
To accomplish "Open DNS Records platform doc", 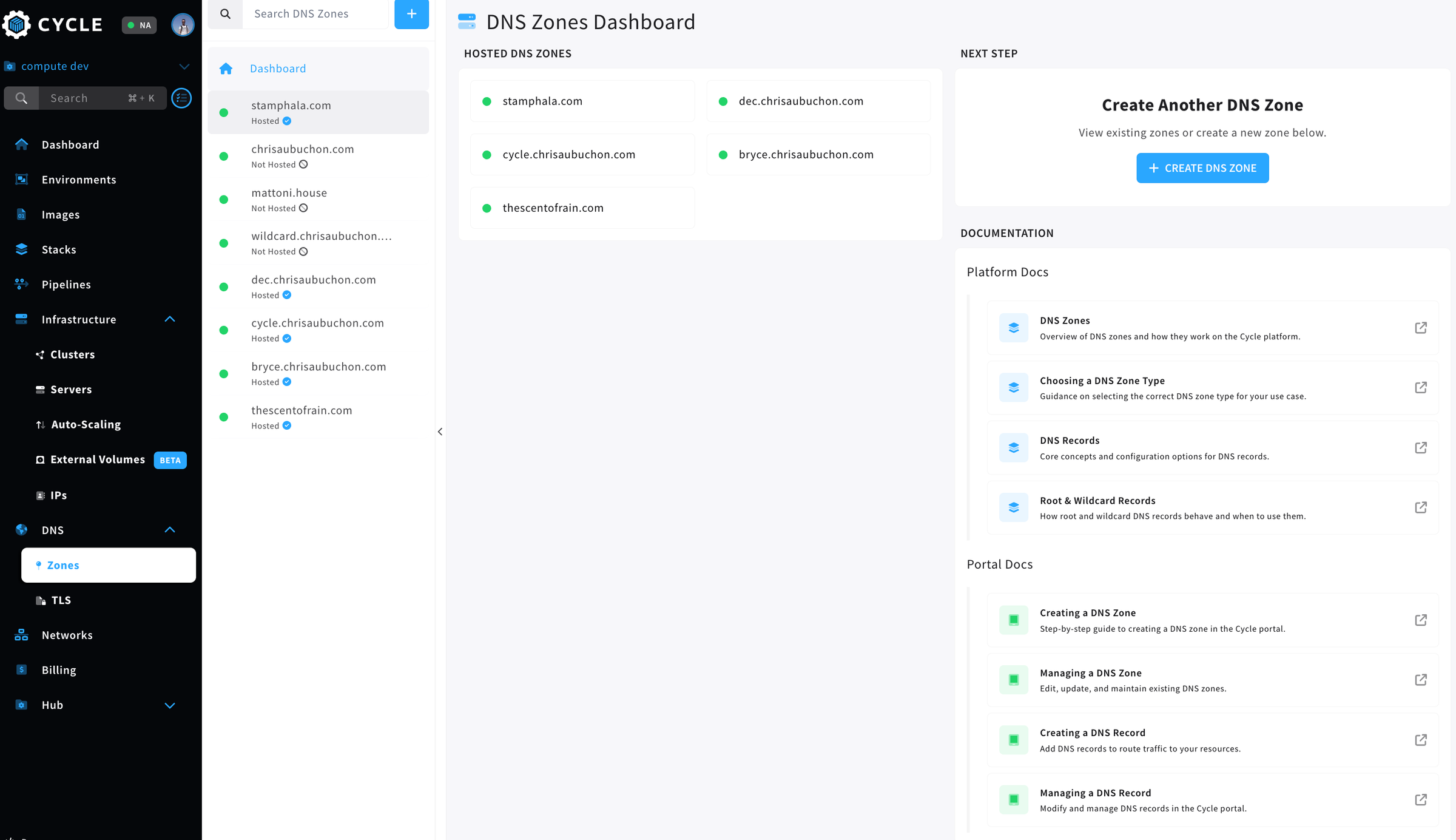I will [x=1212, y=448].
